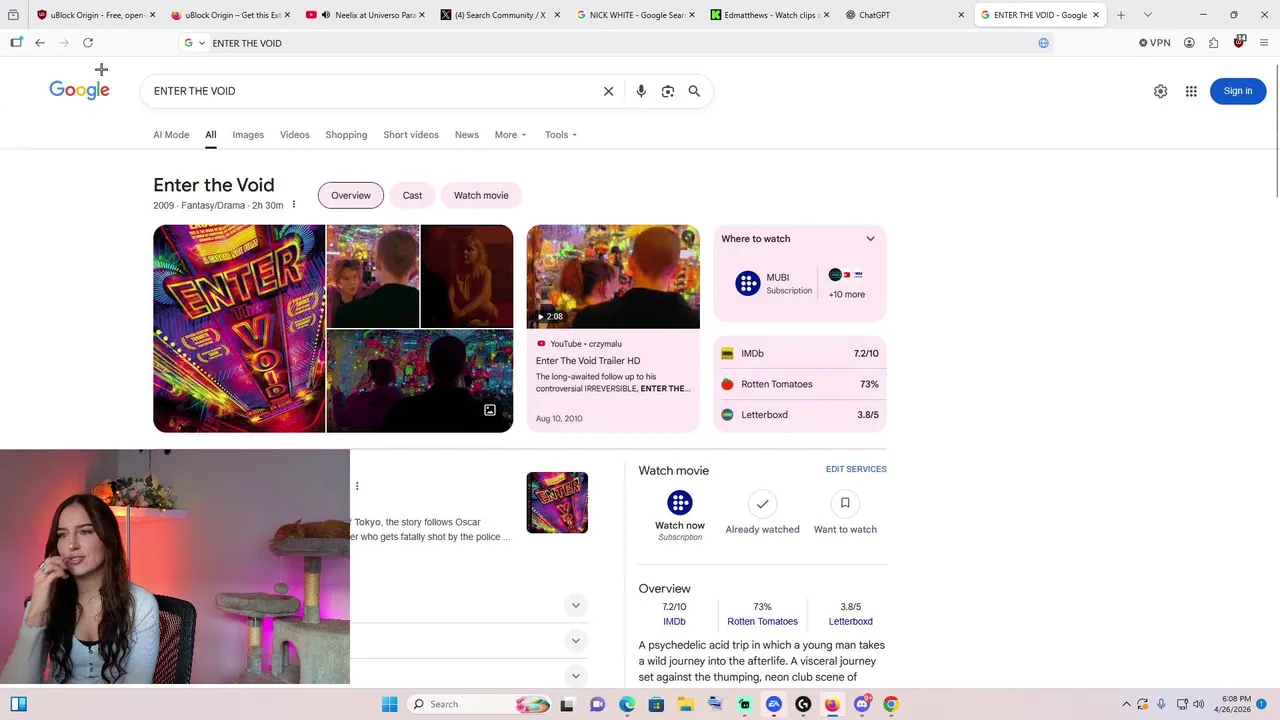Open File Explorer from taskbar
1280x720 pixels.
click(x=686, y=704)
